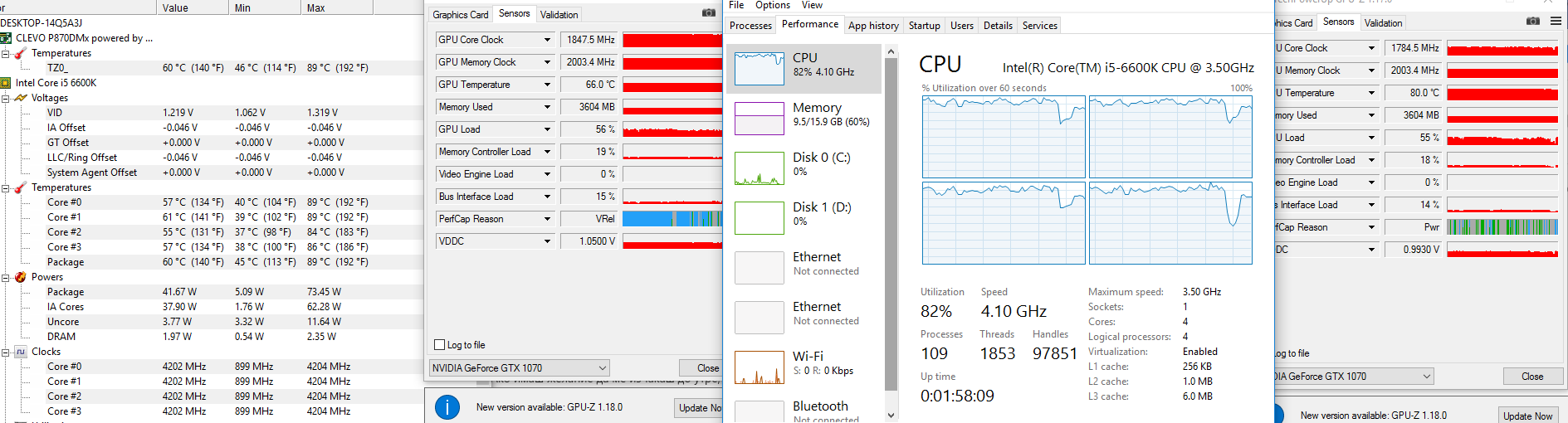The image size is (1568, 423).
Task: Click the CLEVO P870DMx motherboard icon
Action: tap(6, 38)
